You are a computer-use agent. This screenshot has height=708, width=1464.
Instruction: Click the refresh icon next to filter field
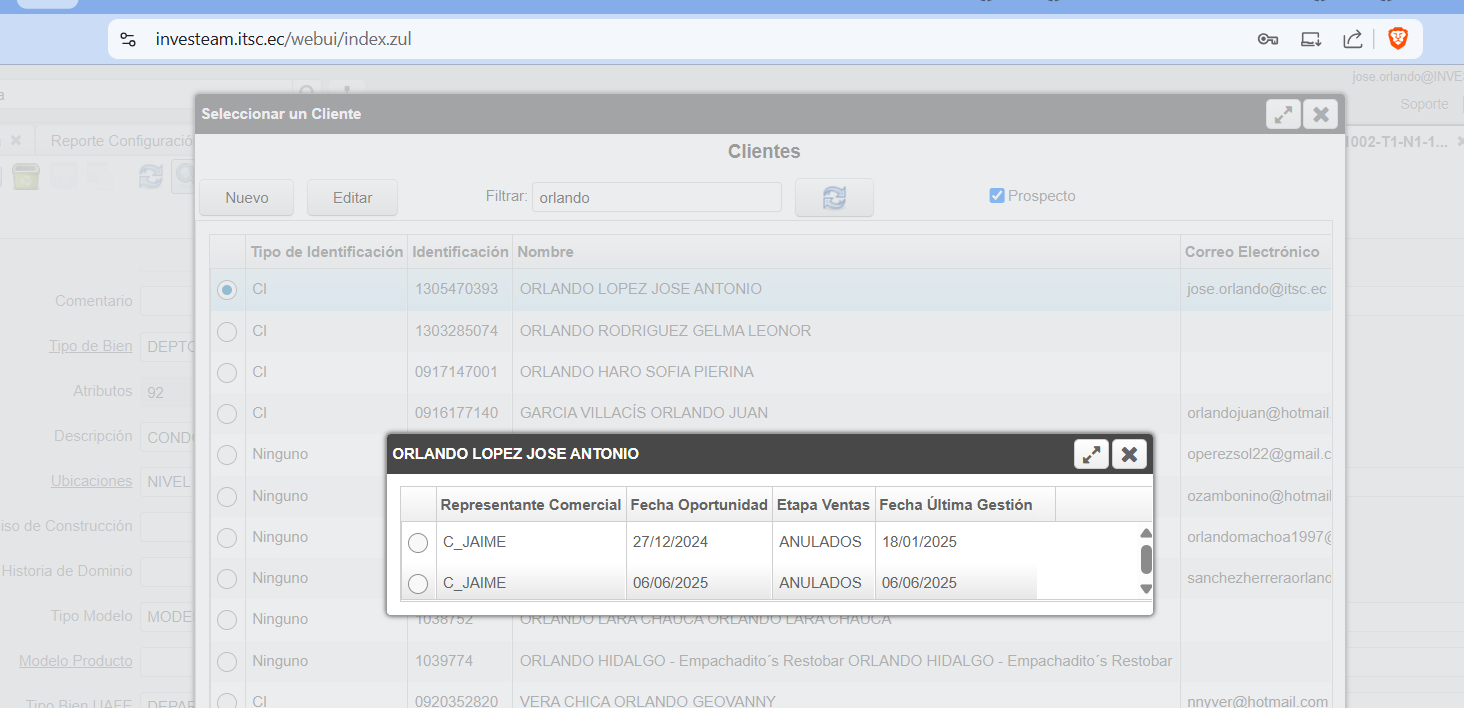[834, 198]
